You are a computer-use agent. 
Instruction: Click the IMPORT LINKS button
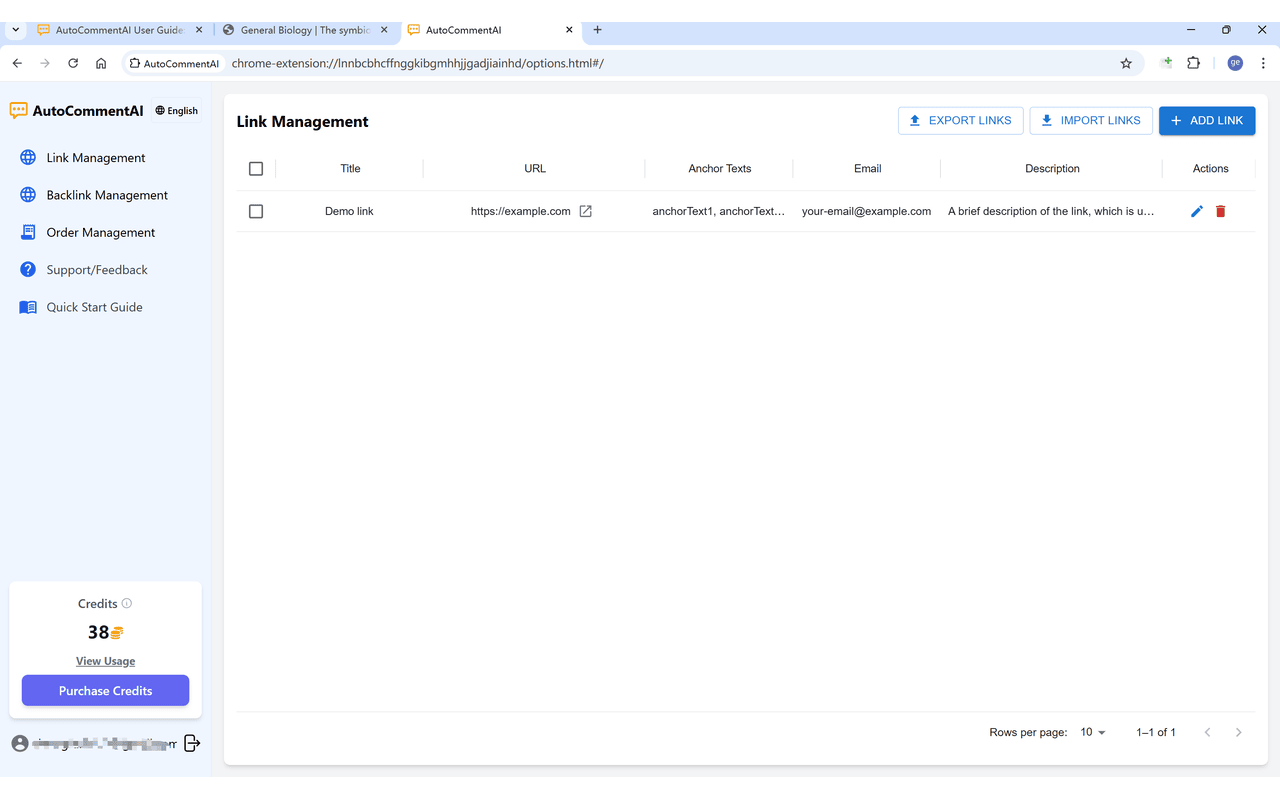tap(1091, 120)
